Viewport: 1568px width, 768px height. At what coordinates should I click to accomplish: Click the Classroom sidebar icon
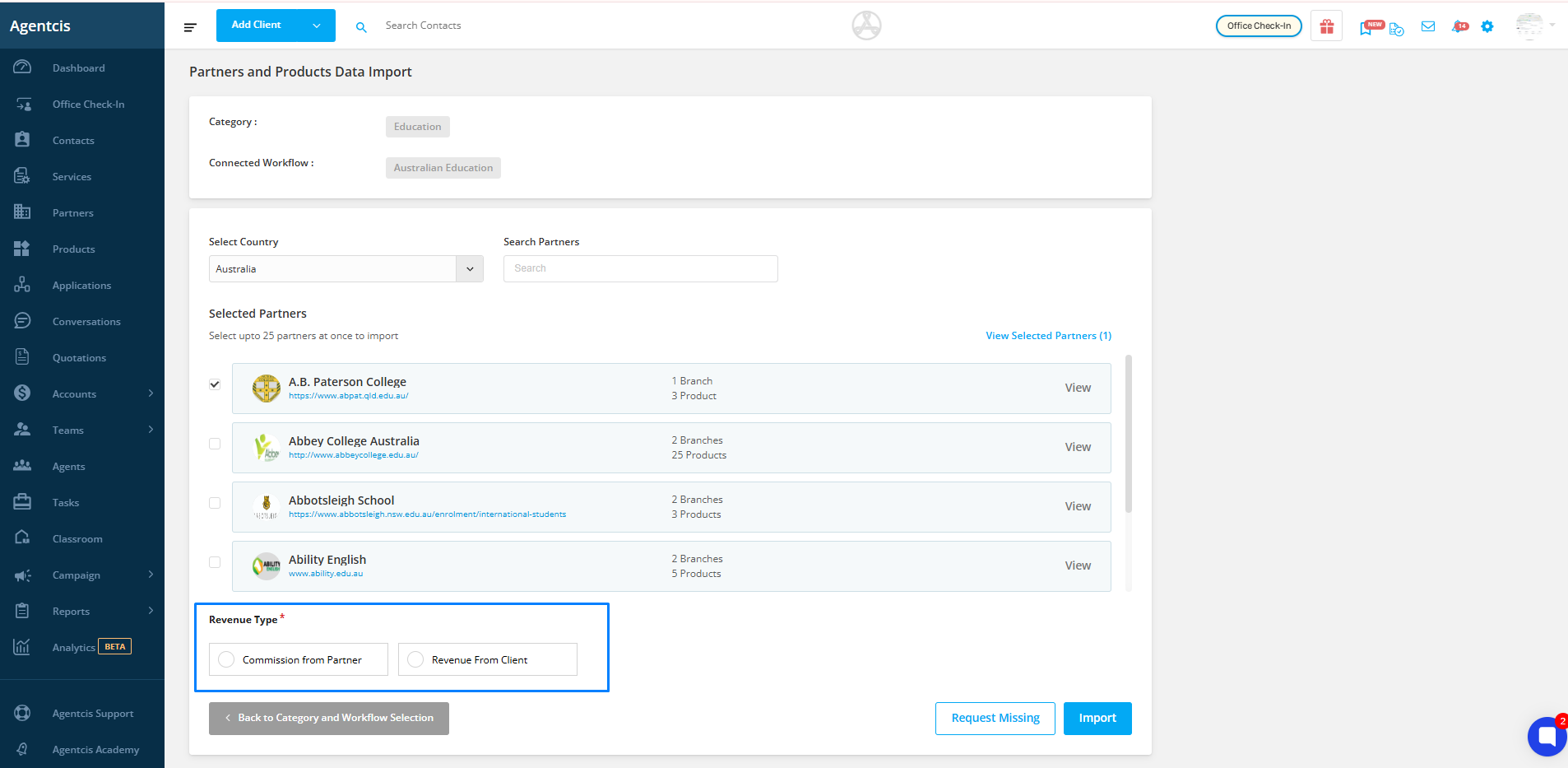click(x=22, y=538)
